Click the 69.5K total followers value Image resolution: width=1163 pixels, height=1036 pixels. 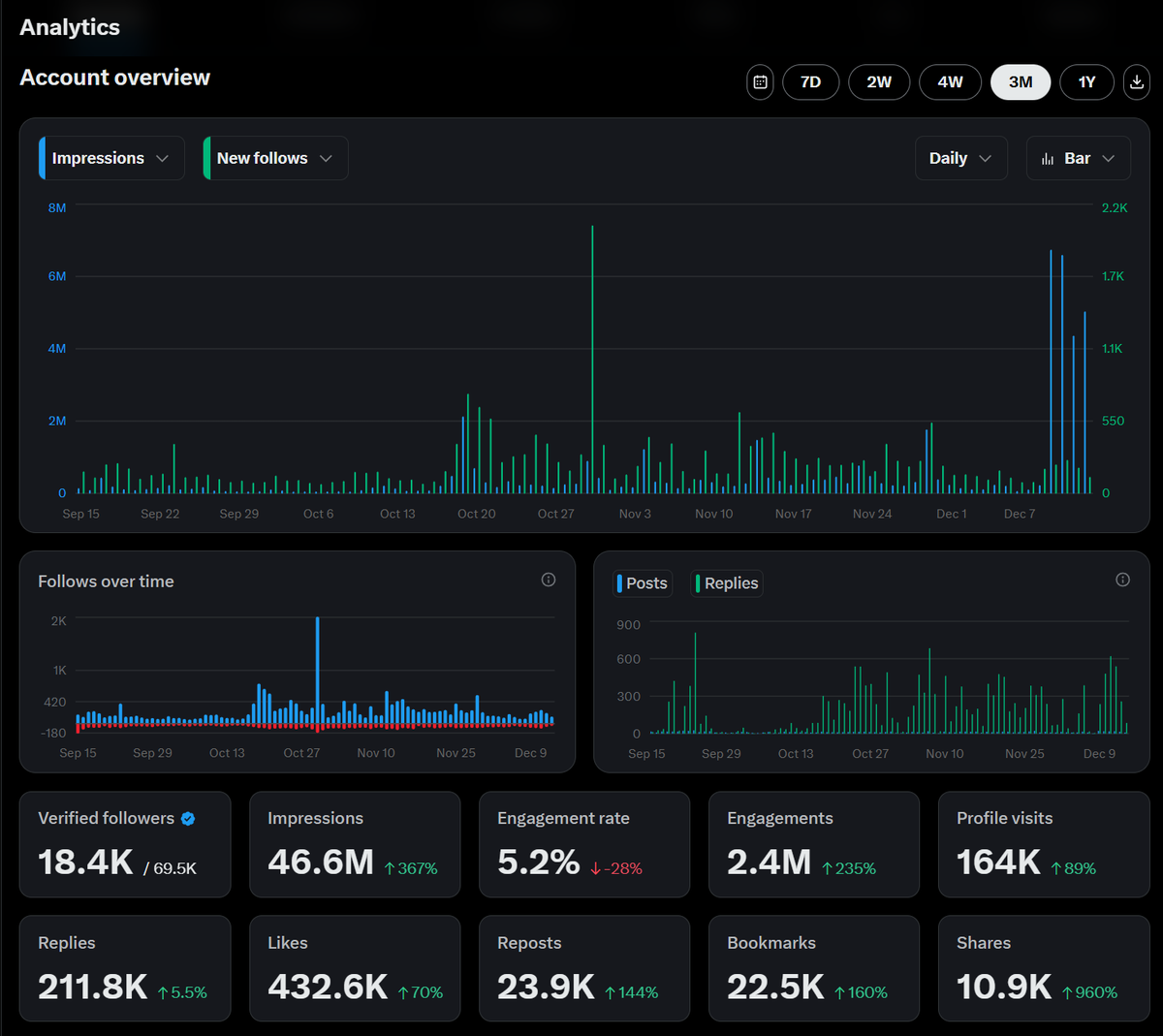[x=174, y=868]
